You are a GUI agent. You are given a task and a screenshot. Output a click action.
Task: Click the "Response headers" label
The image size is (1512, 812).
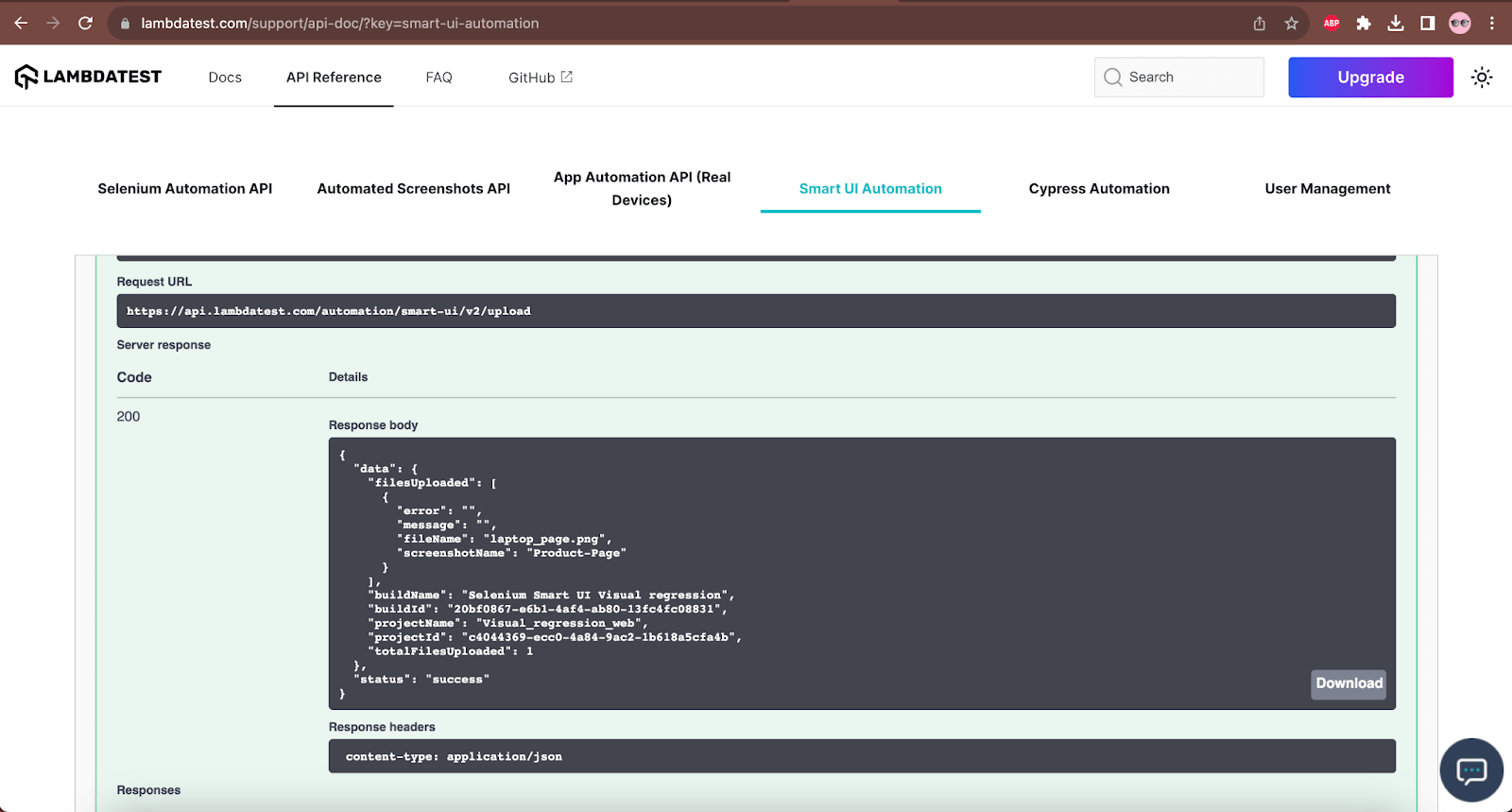[382, 727]
